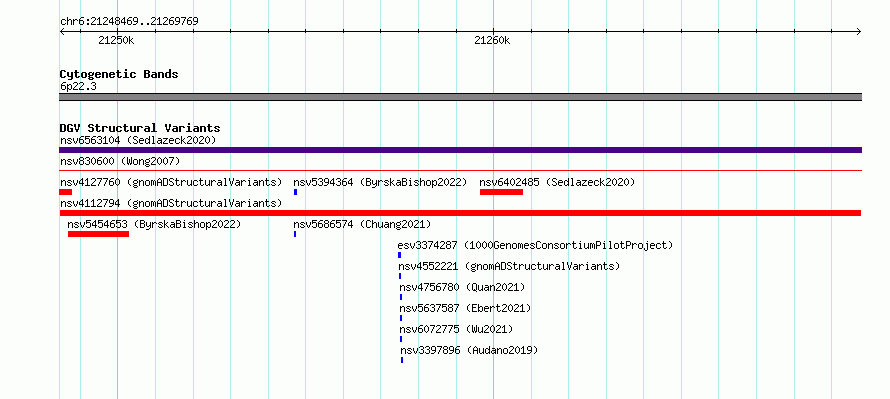Click the Cytogenetic Bands track title
Viewport: 890px width, 399px height.
click(119, 74)
